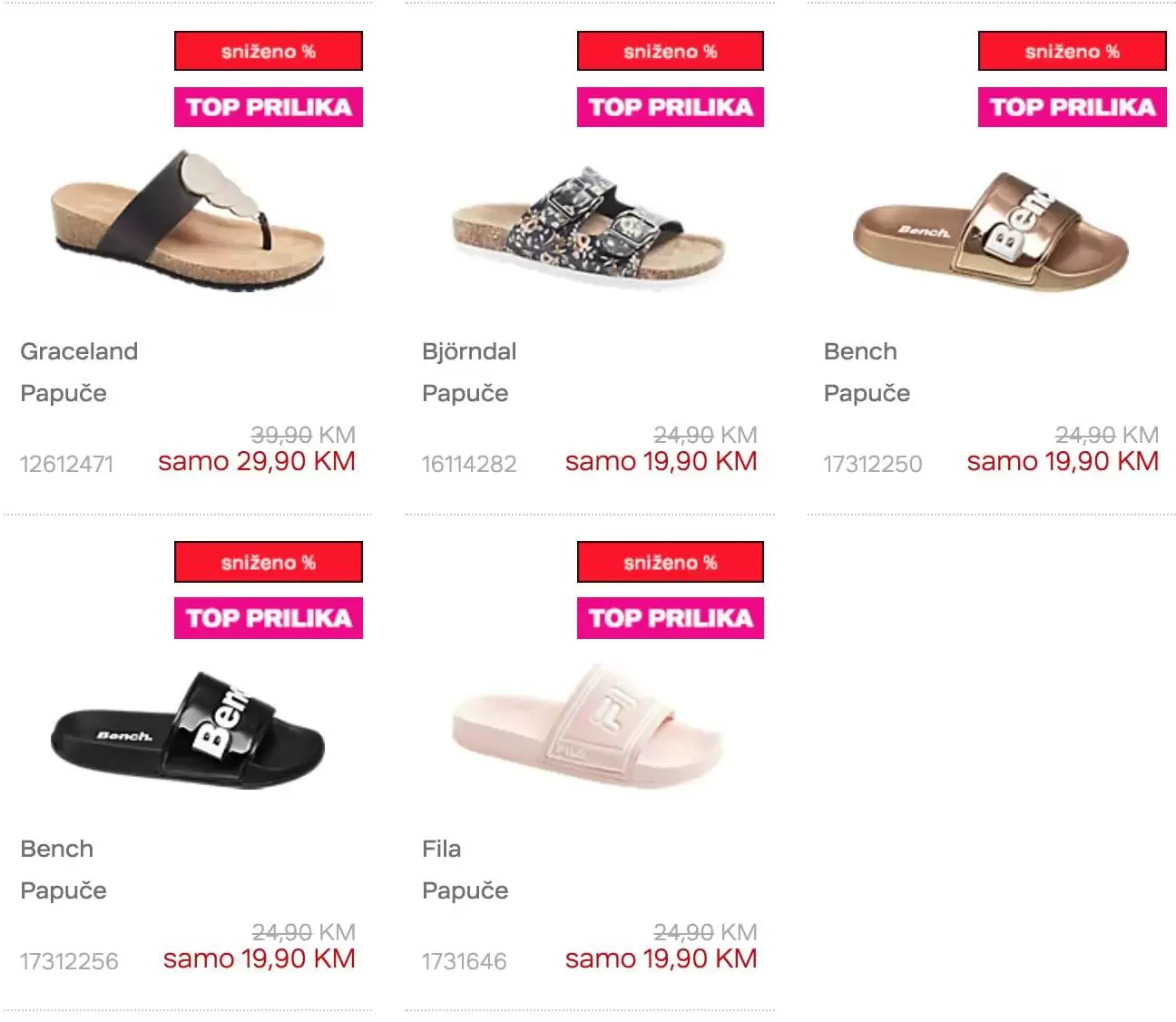Click the Fila brand name
This screenshot has width=1176, height=1022.
(442, 849)
